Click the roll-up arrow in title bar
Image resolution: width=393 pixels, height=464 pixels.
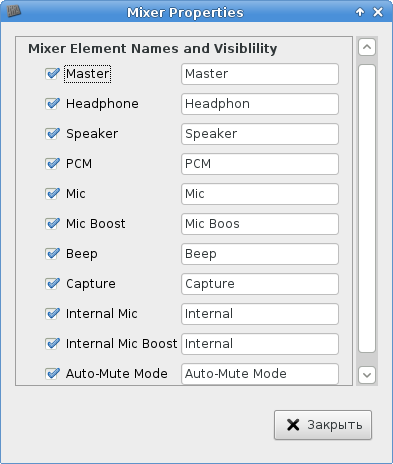tap(360, 12)
